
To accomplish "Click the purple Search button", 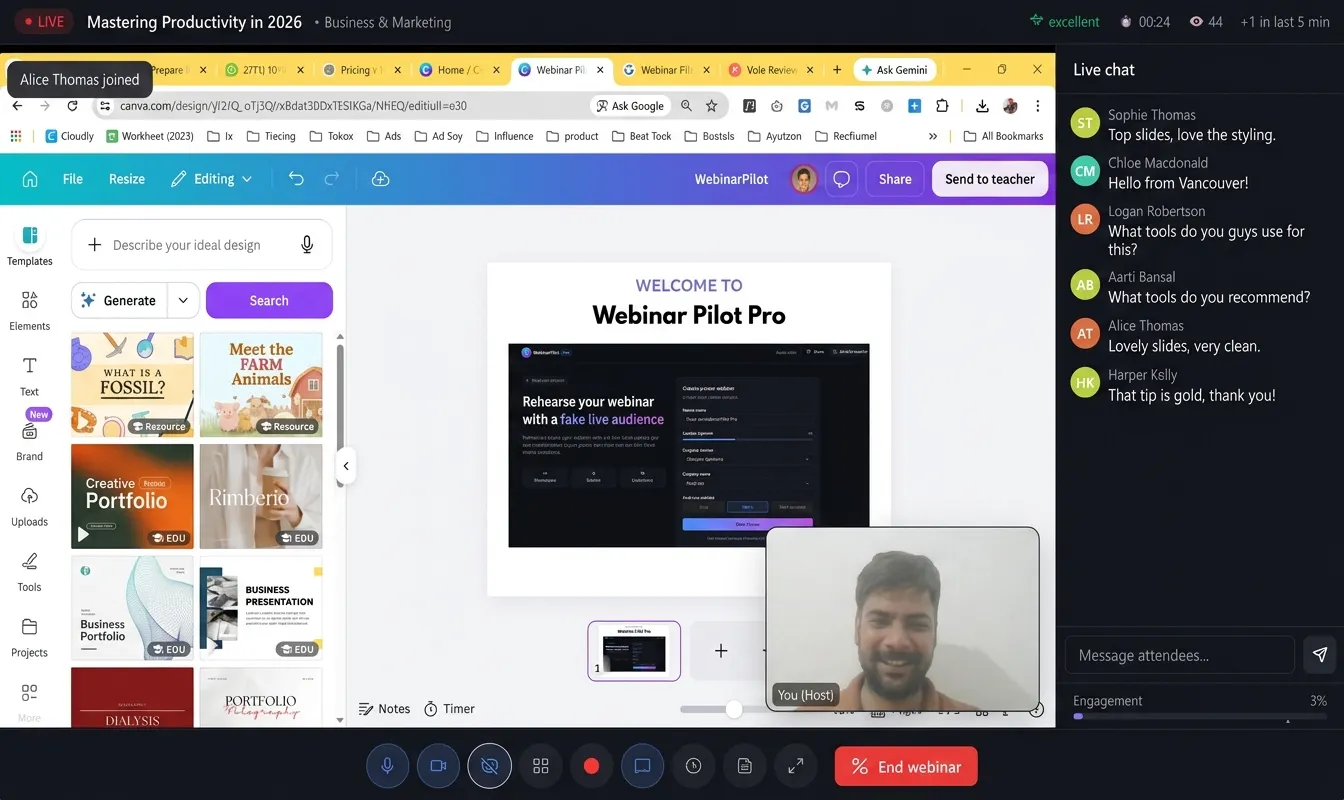I will click(x=269, y=300).
